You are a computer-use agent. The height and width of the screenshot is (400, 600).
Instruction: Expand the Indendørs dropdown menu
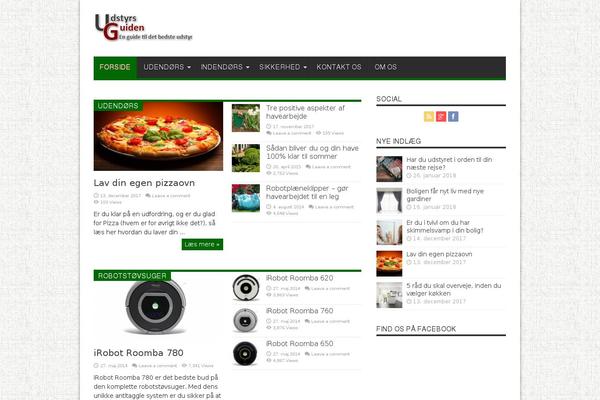click(225, 67)
